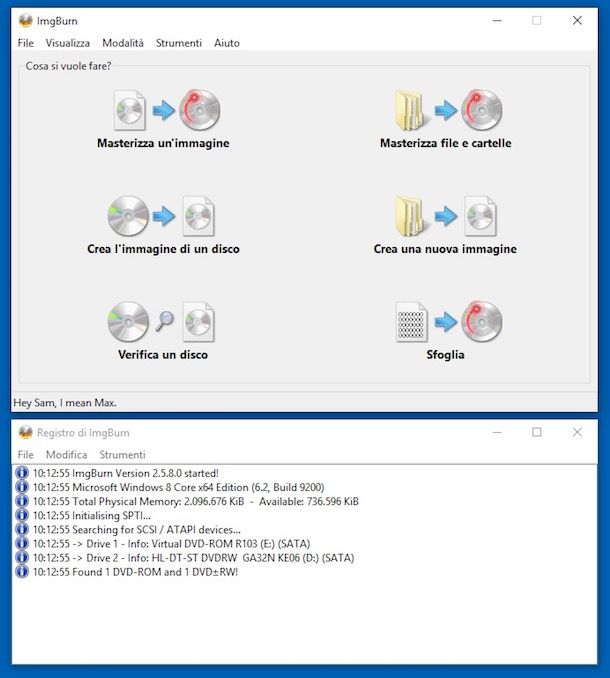The image size is (610, 678).
Task: Select log line 'Searching for SCSI / ATAPI devices...'
Action: (x=137, y=530)
